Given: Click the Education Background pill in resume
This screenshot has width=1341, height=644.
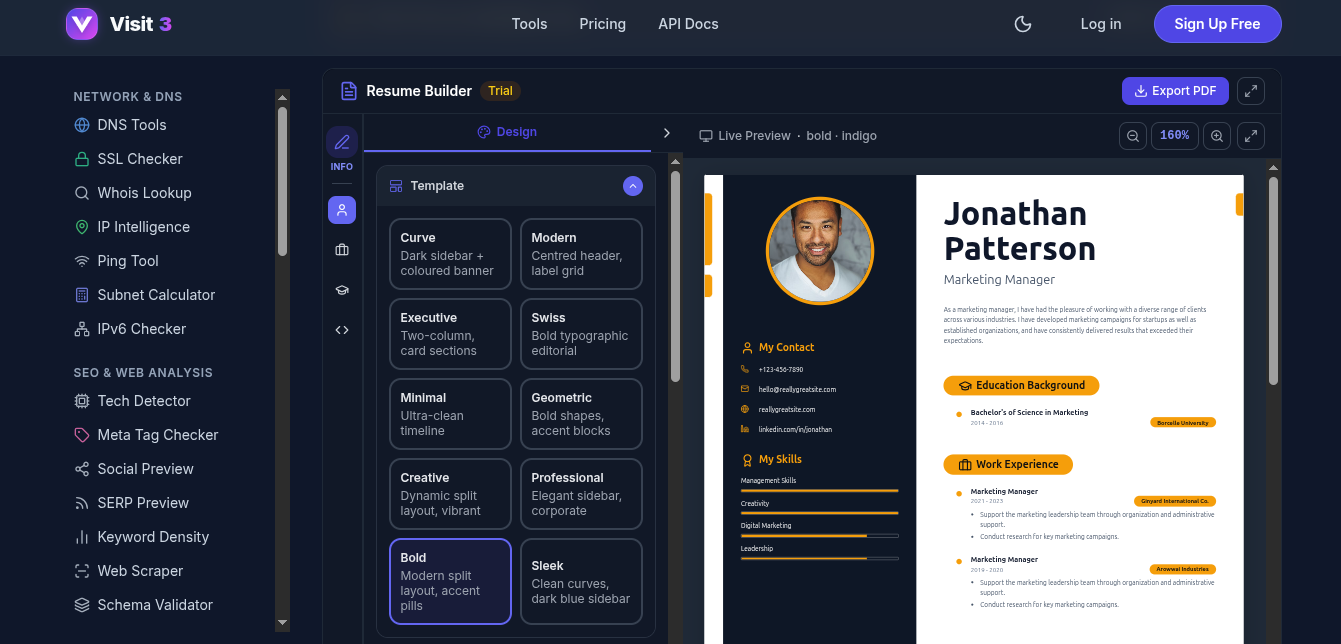Looking at the screenshot, I should coord(1021,385).
